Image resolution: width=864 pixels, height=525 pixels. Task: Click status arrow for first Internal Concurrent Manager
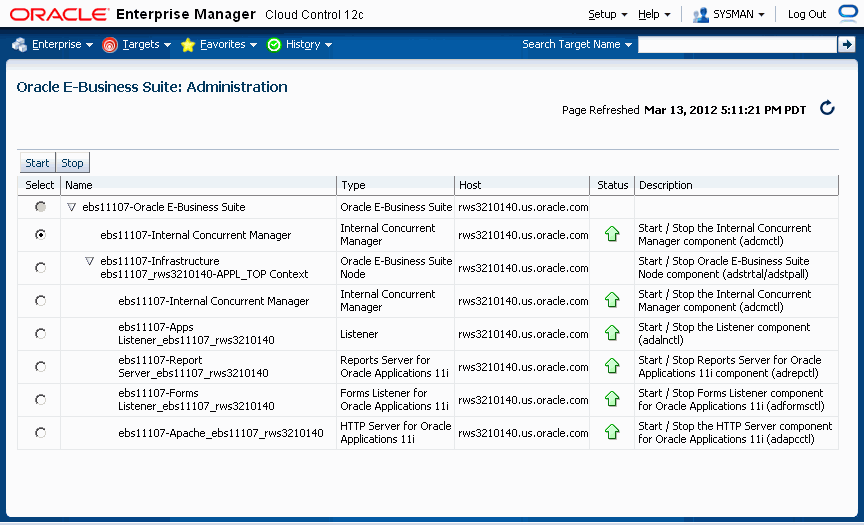click(x=612, y=234)
